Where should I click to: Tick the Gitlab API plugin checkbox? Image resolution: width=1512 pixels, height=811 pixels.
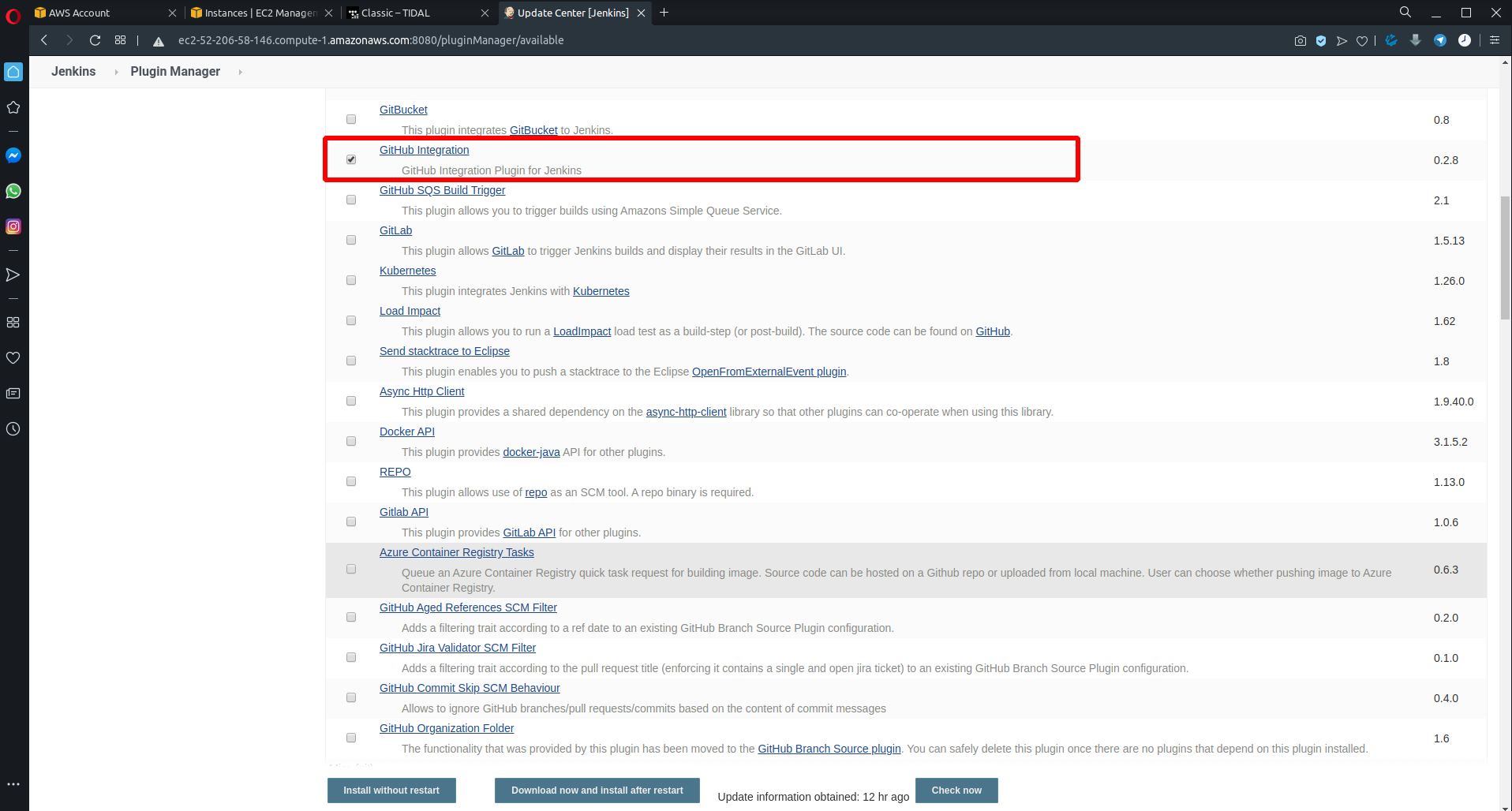click(x=351, y=522)
